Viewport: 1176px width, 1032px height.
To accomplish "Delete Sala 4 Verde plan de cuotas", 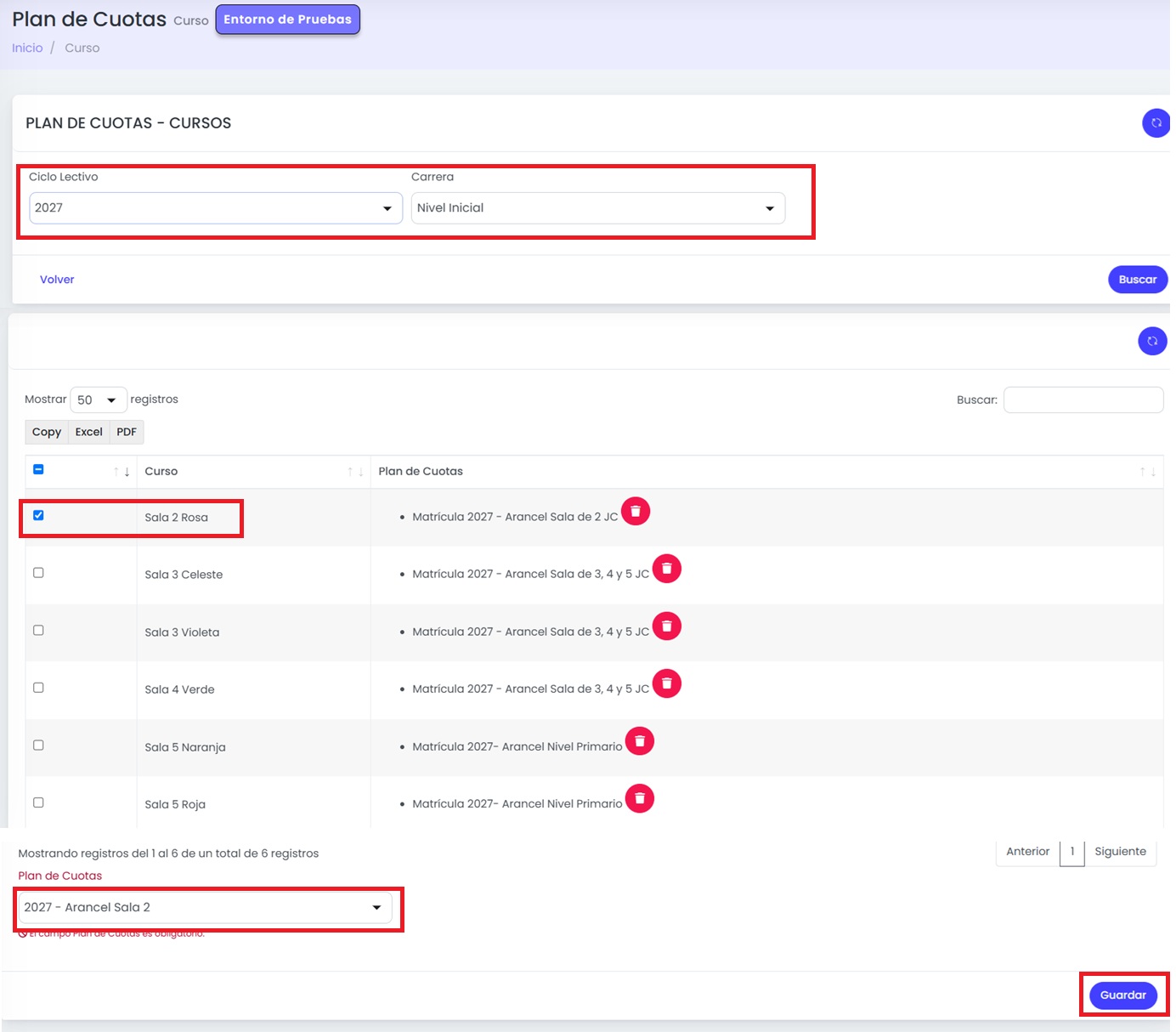I will [667, 683].
